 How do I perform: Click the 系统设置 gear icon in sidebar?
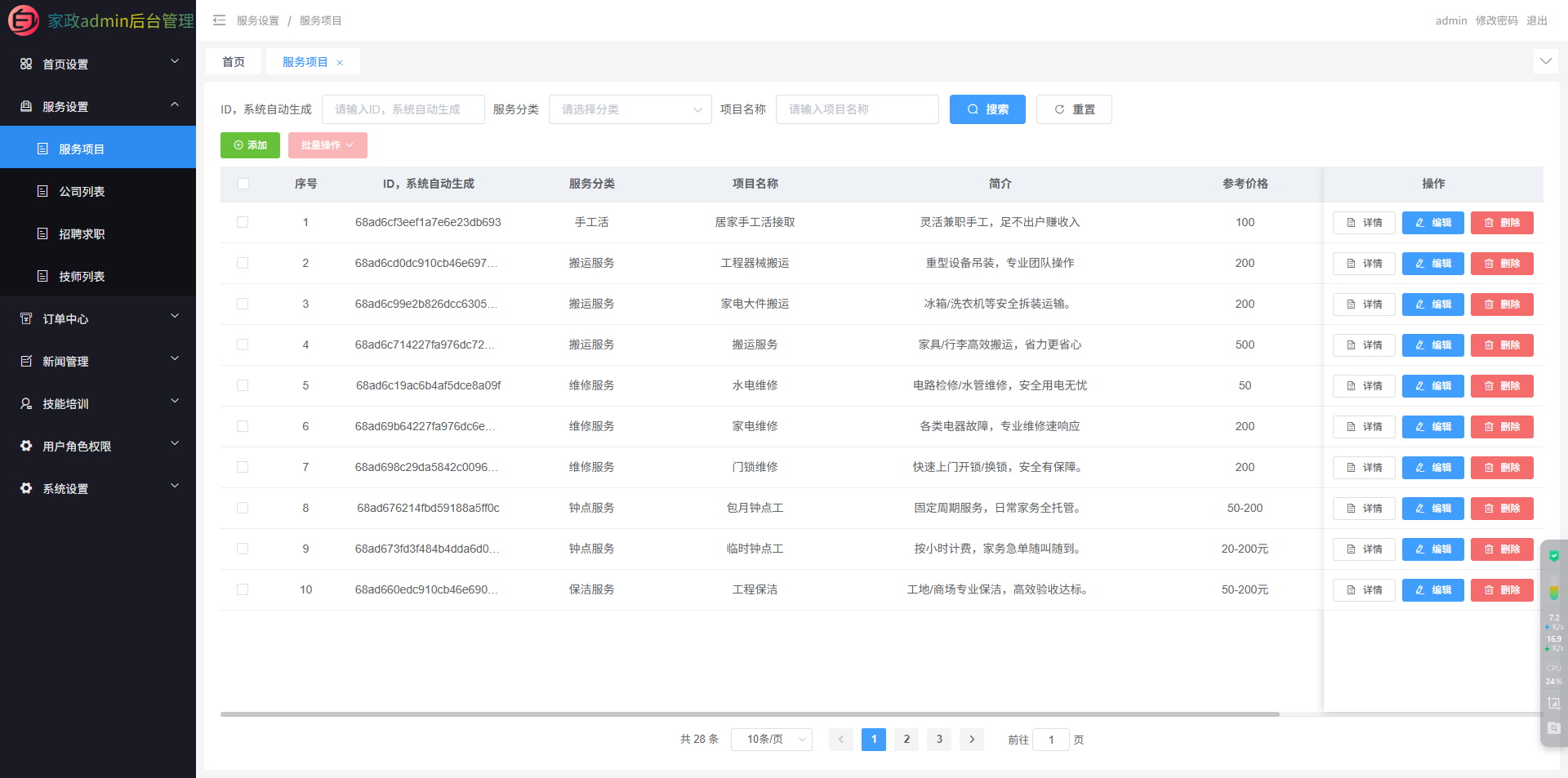point(26,488)
